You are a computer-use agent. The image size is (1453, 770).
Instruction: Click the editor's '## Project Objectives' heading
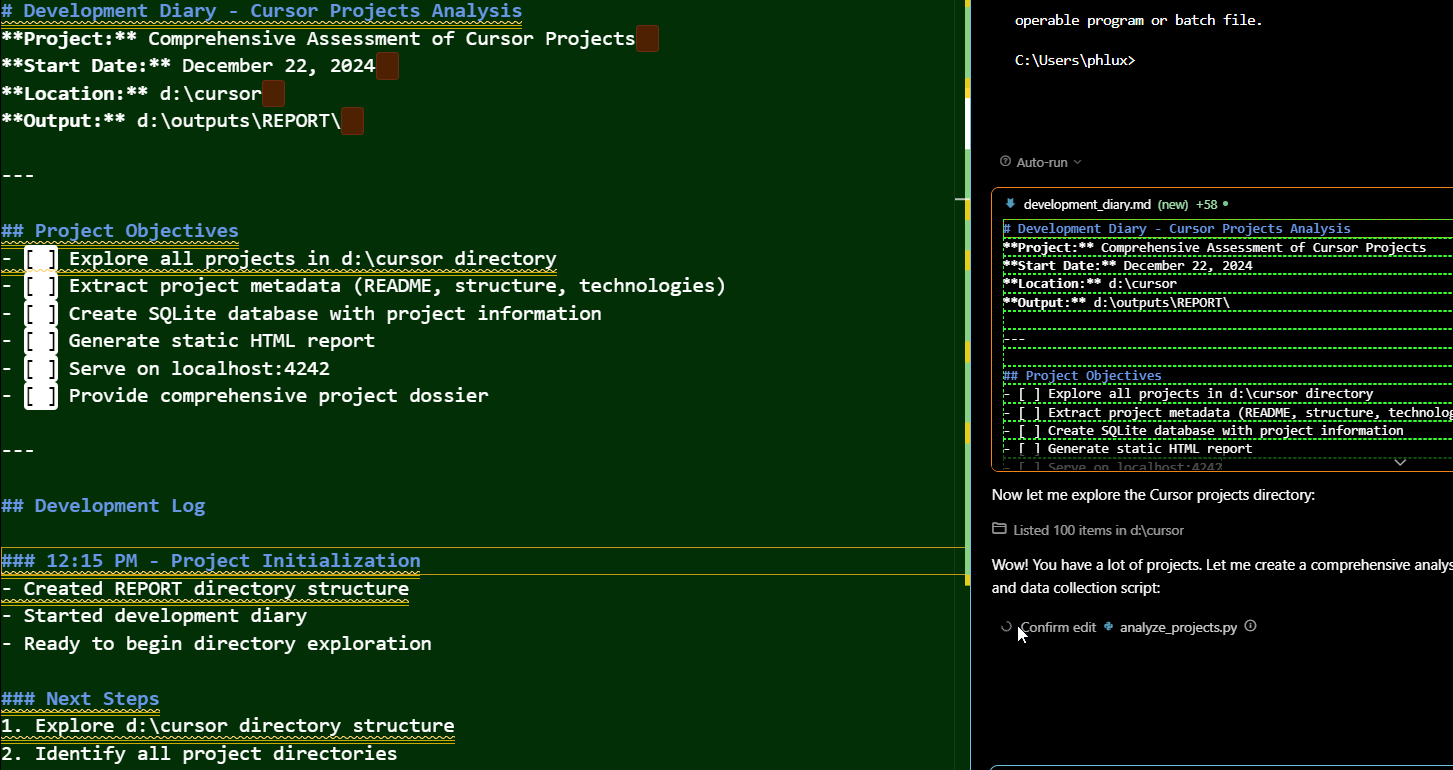pyautogui.click(x=120, y=231)
